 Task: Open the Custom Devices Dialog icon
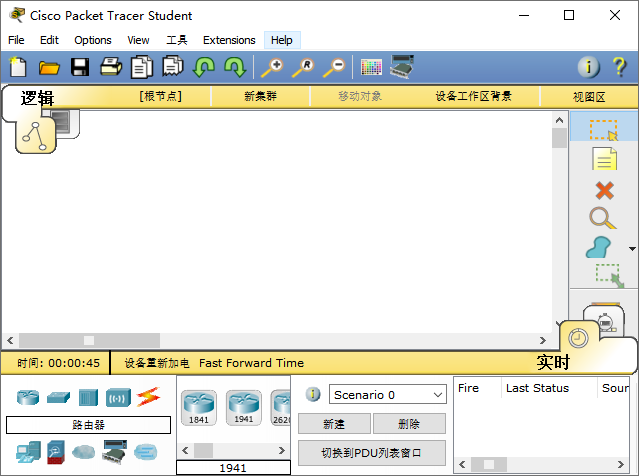coord(402,66)
